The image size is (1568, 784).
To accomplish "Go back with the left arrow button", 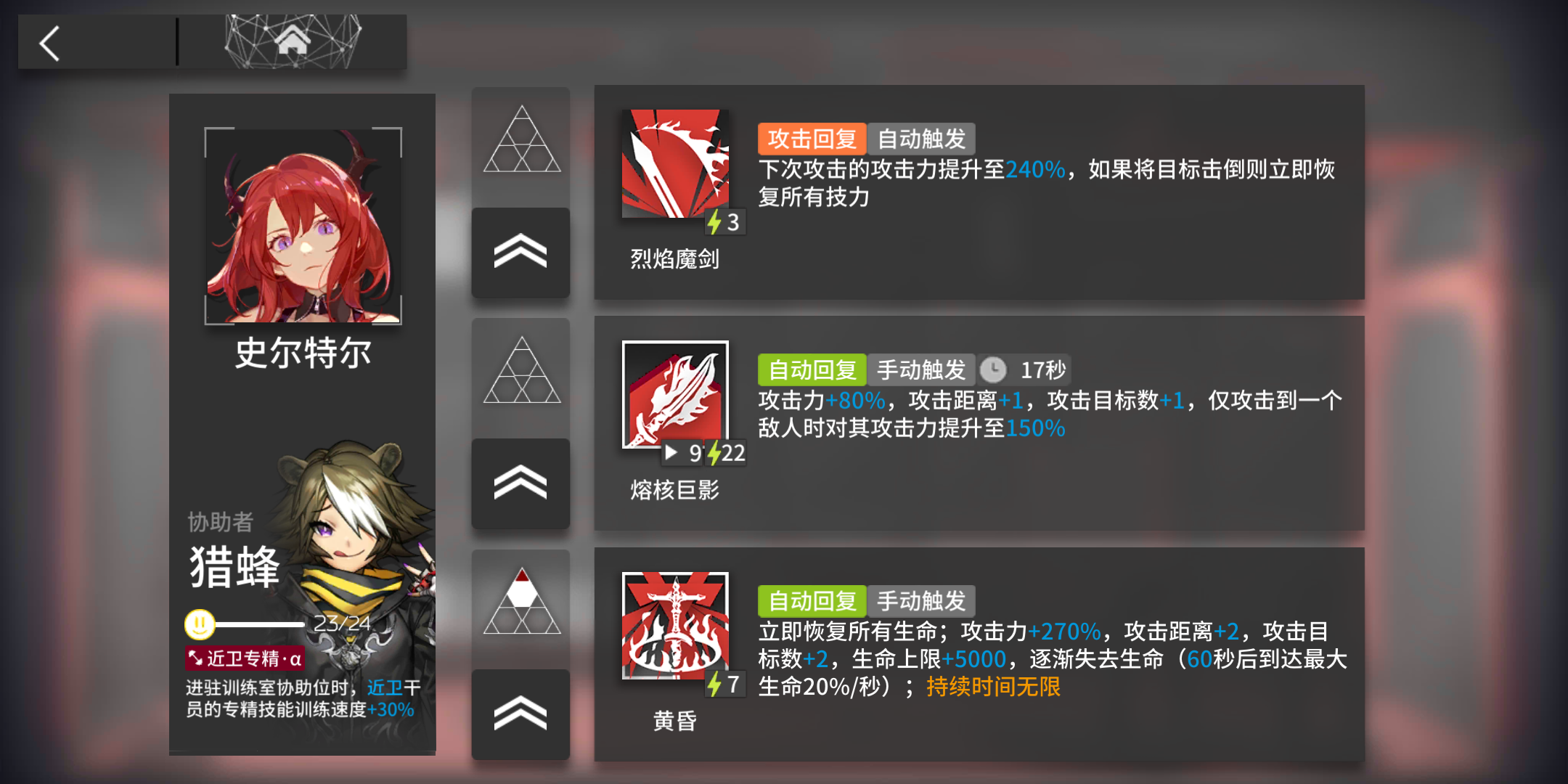I will click(49, 43).
